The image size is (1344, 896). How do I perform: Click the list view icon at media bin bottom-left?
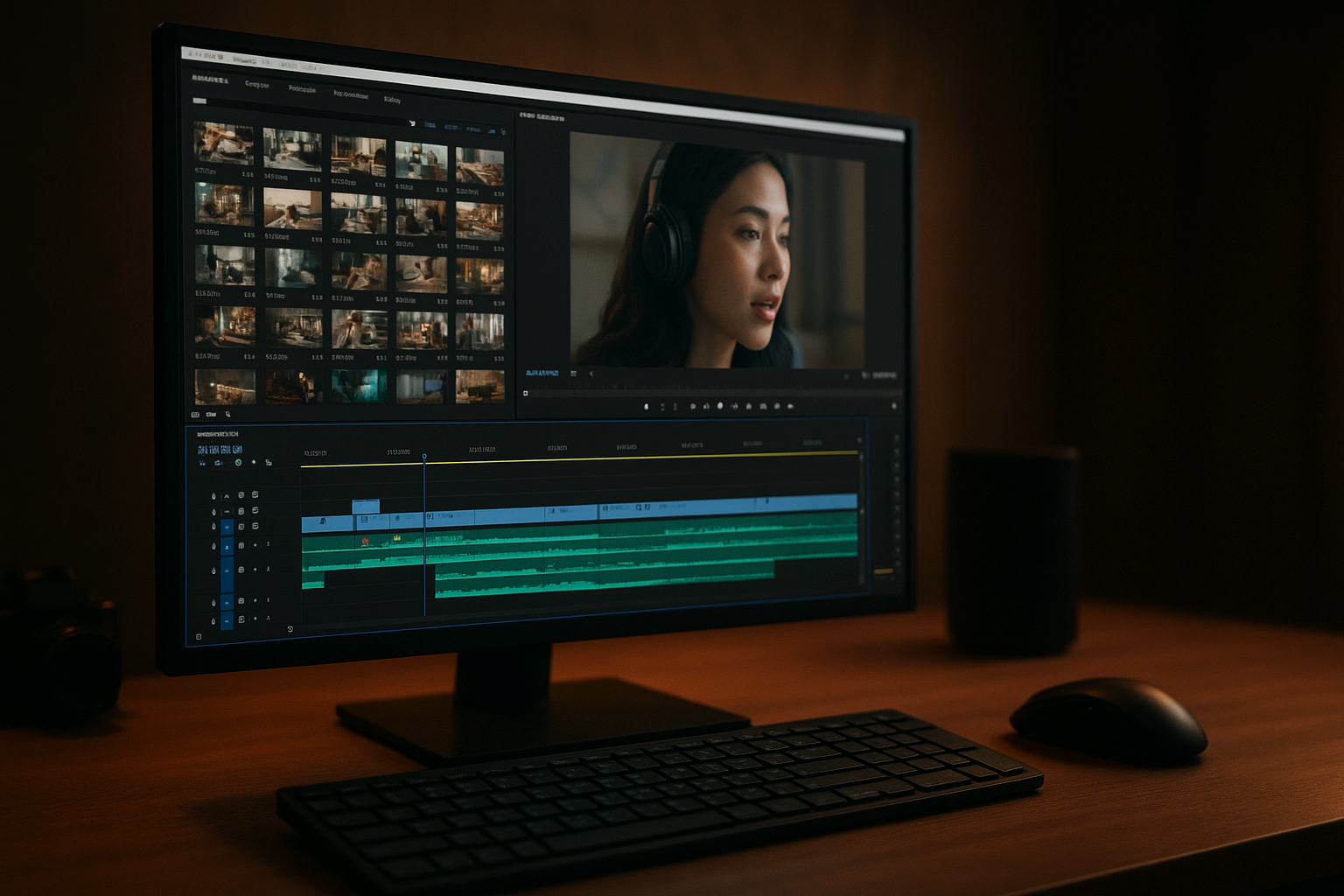point(195,414)
